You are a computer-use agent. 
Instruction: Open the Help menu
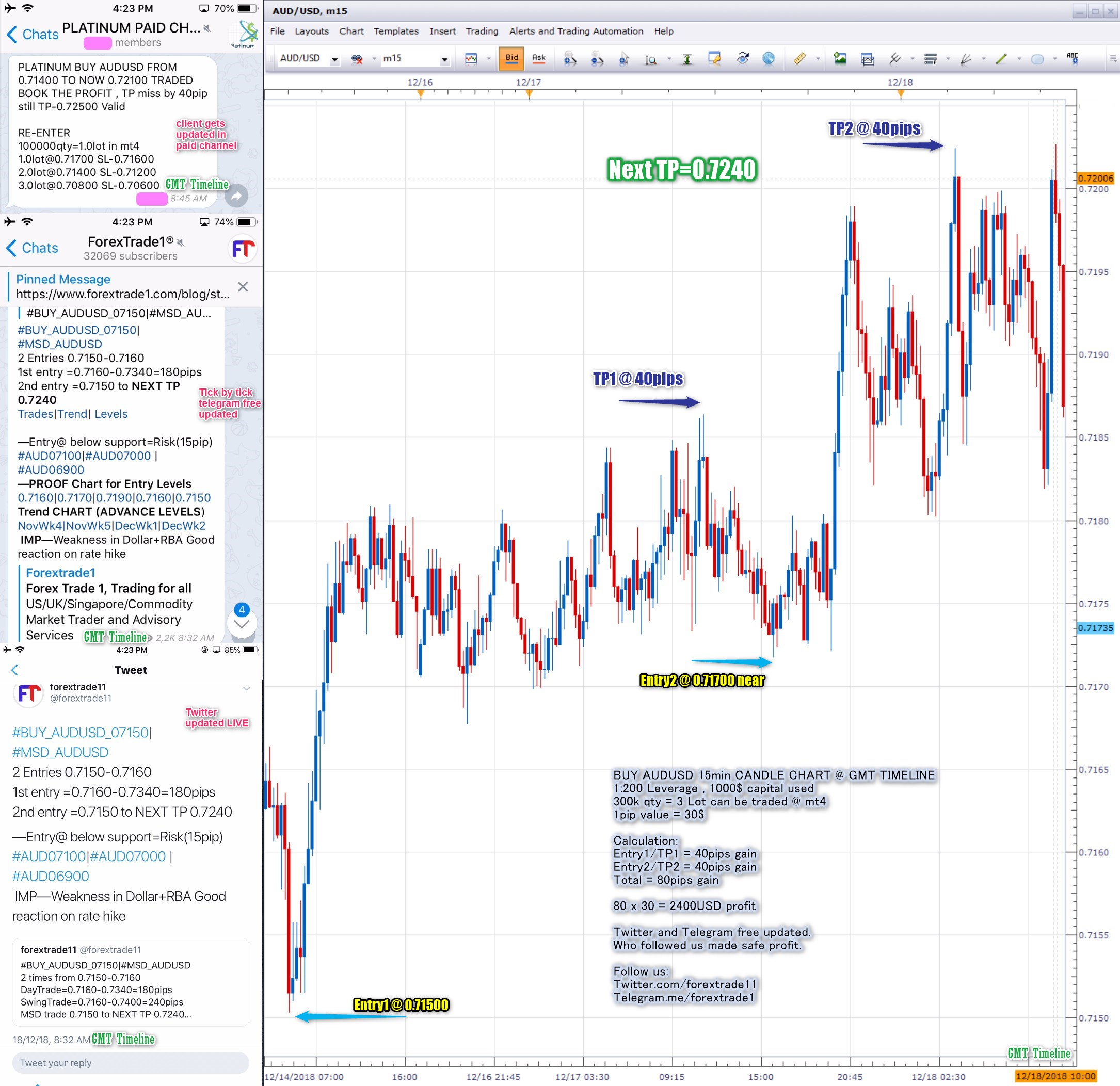pyautogui.click(x=663, y=31)
